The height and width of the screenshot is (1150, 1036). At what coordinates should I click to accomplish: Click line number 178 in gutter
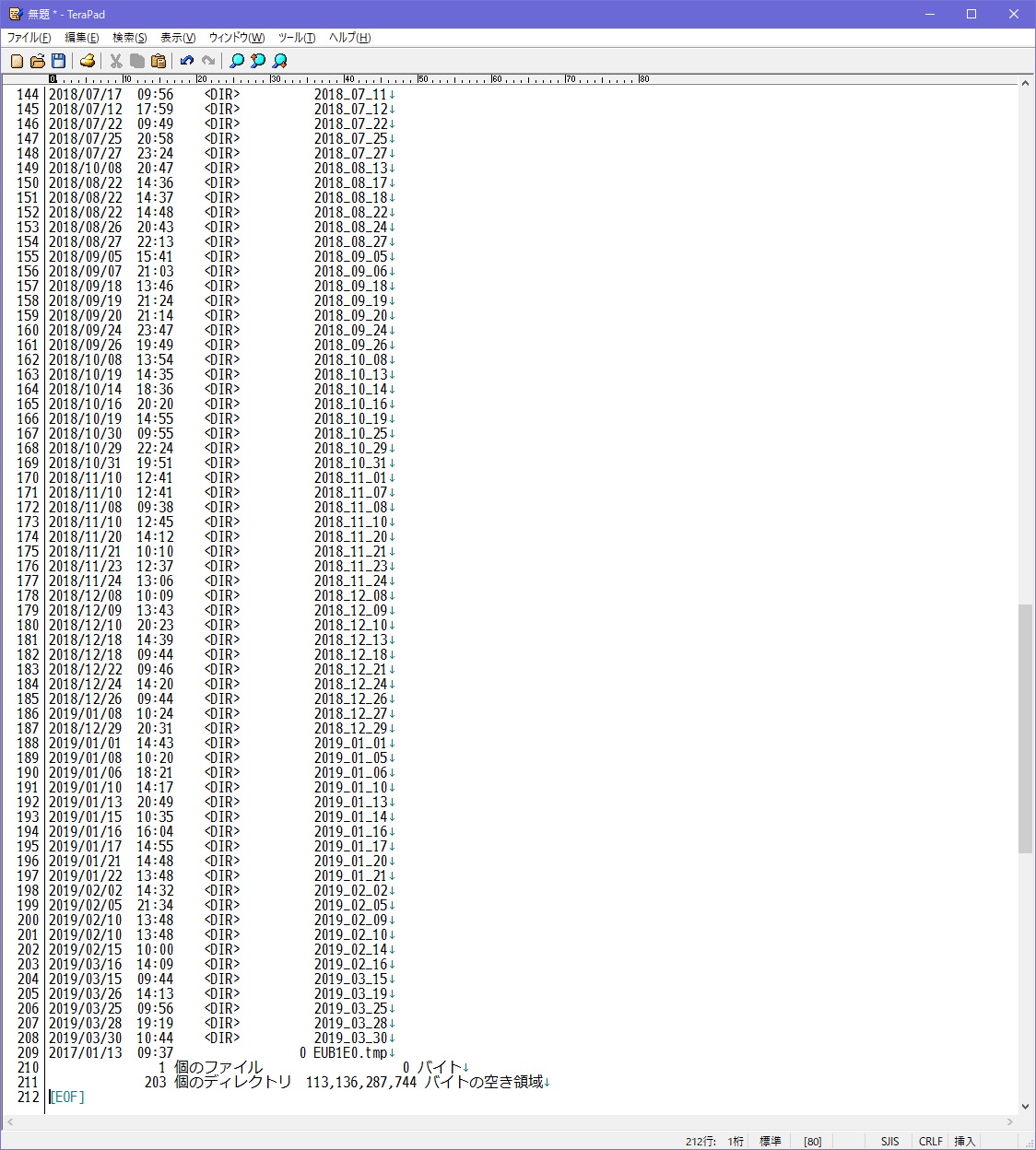tap(28, 595)
